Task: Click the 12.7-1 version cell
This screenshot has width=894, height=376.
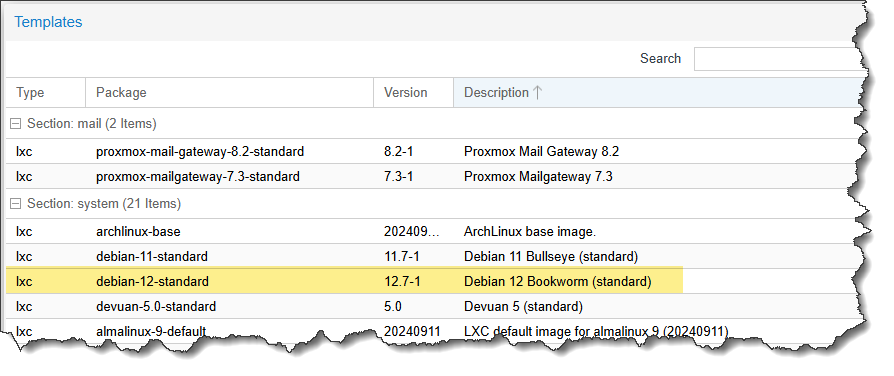Action: 402,281
